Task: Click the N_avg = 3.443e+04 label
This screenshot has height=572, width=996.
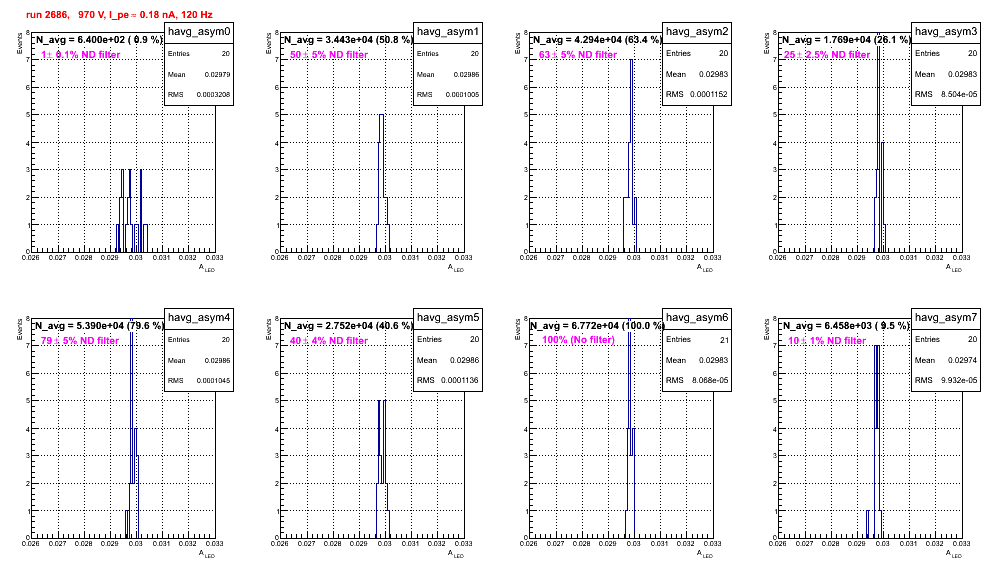Action: 347,39
